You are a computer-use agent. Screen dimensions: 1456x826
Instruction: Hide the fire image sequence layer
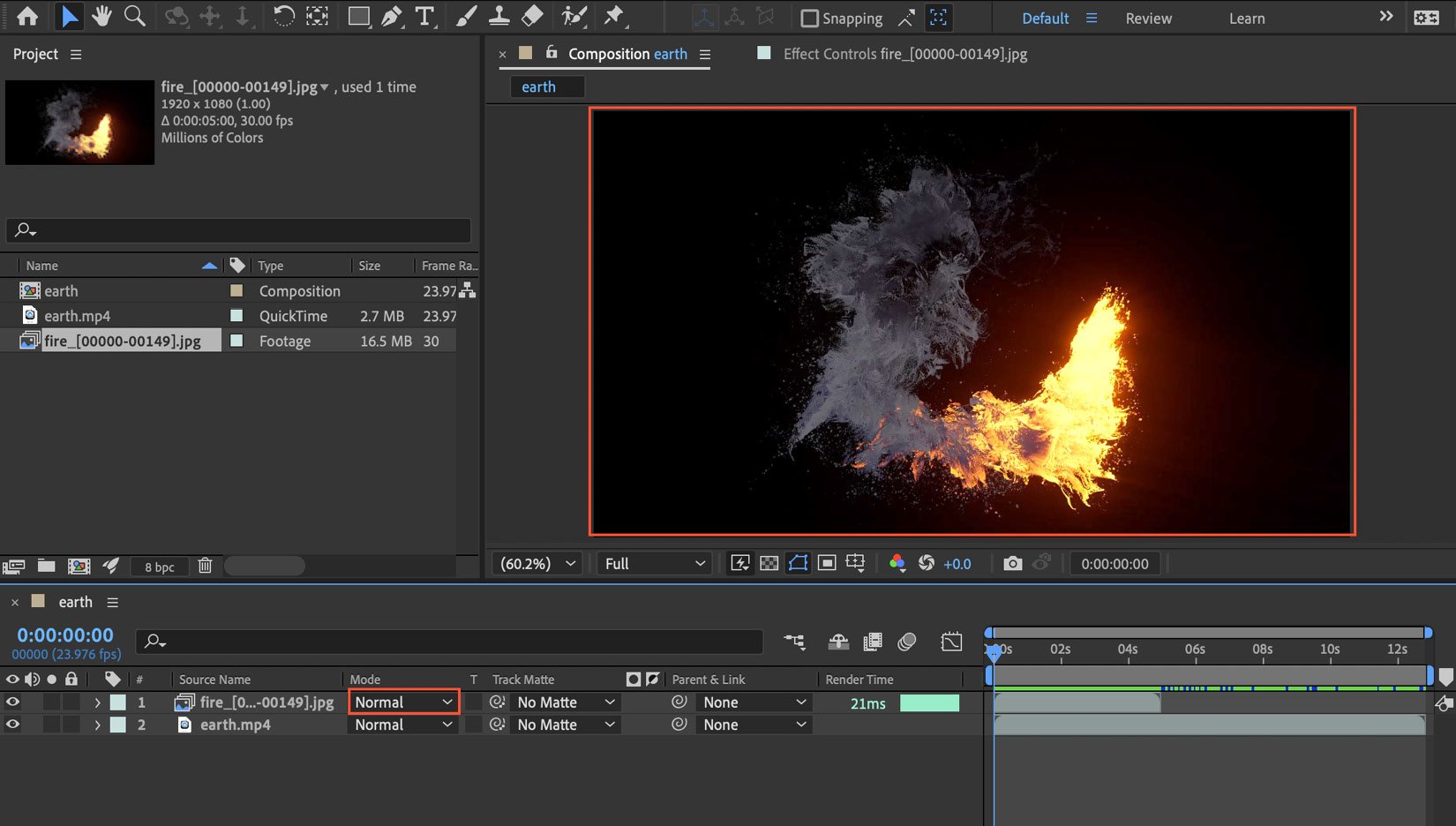12,702
